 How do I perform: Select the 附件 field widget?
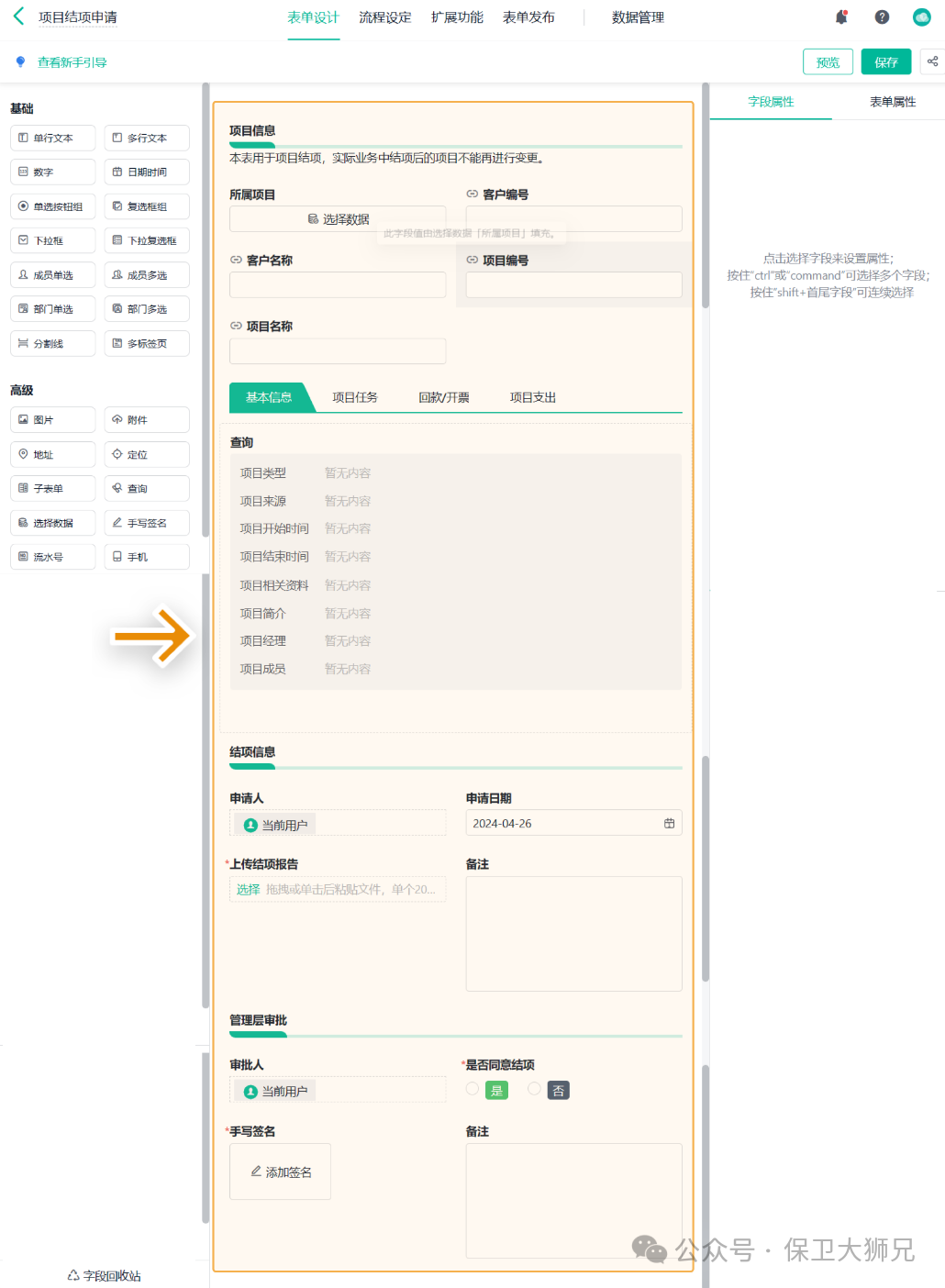pyautogui.click(x=147, y=420)
